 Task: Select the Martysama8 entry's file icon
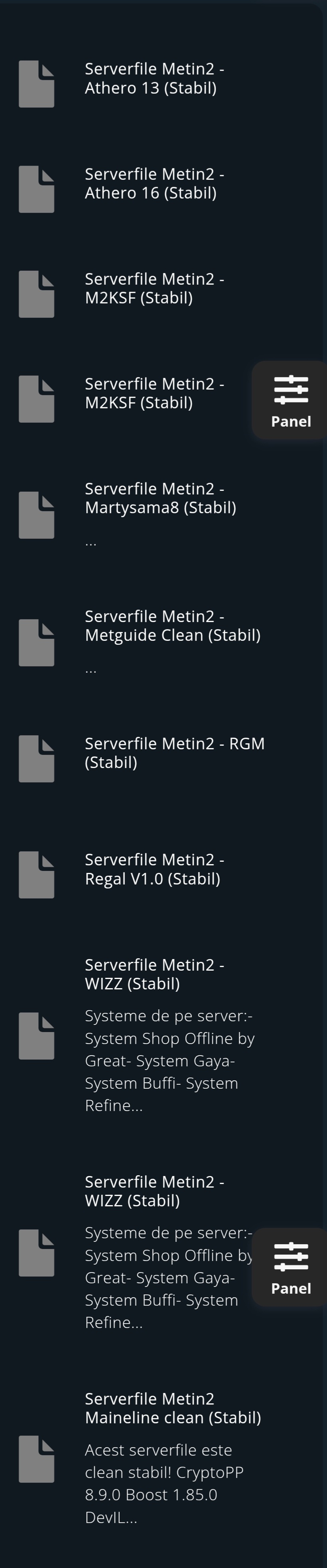[37, 515]
